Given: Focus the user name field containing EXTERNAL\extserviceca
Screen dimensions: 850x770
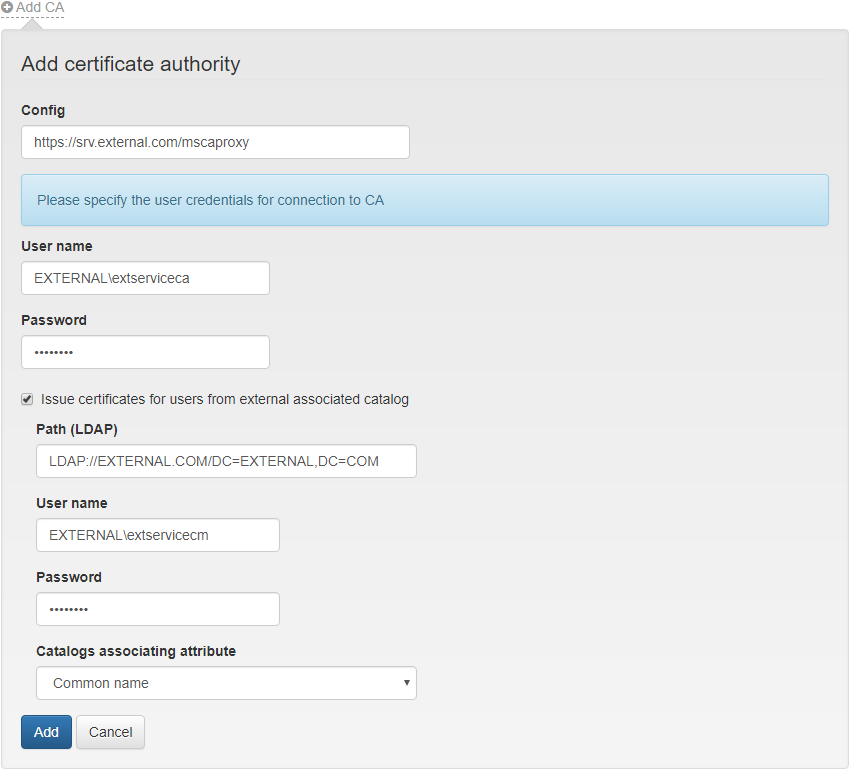Looking at the screenshot, I should pyautogui.click(x=145, y=278).
